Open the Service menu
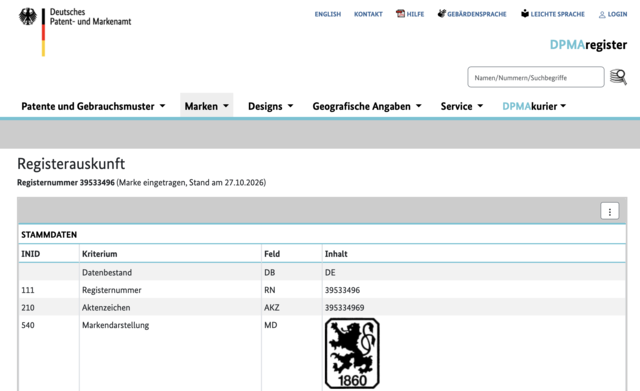 [x=456, y=107]
